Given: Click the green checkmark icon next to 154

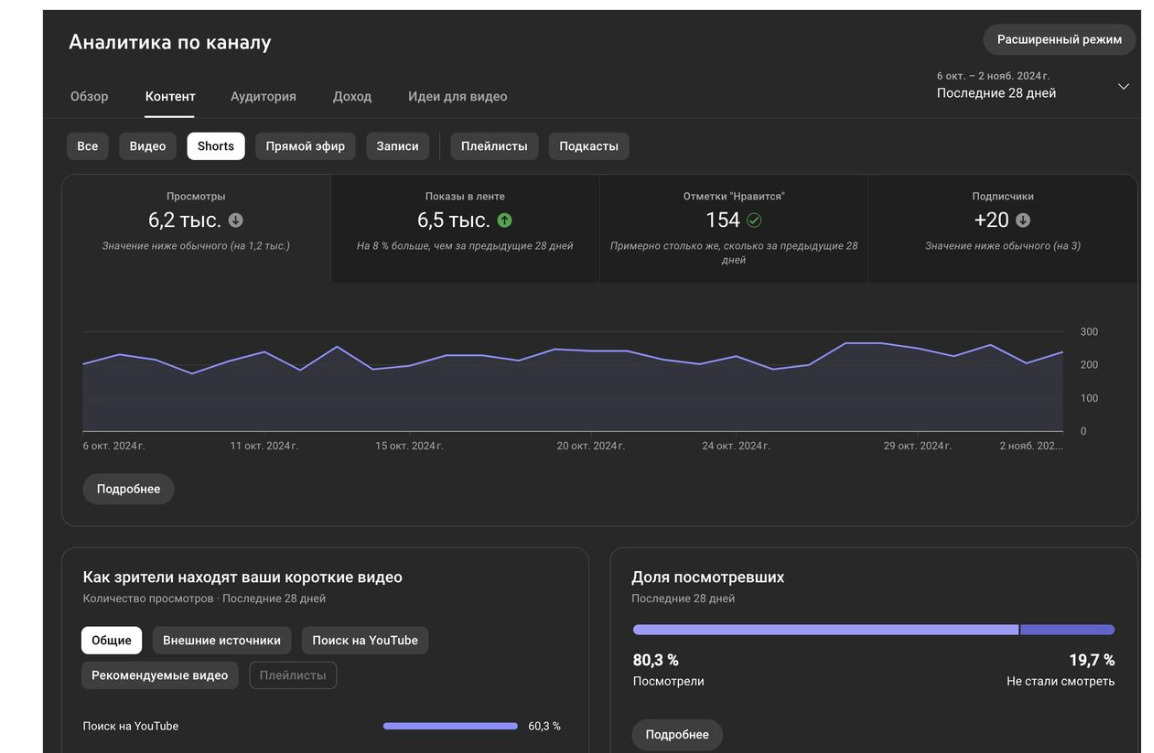Looking at the screenshot, I should (754, 220).
